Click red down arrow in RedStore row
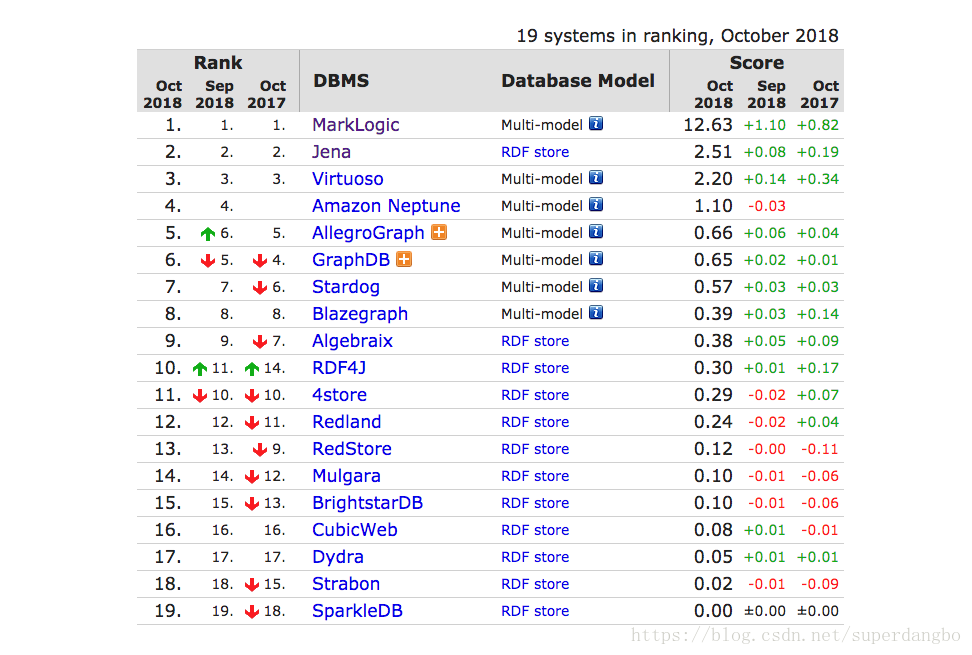 [260, 449]
